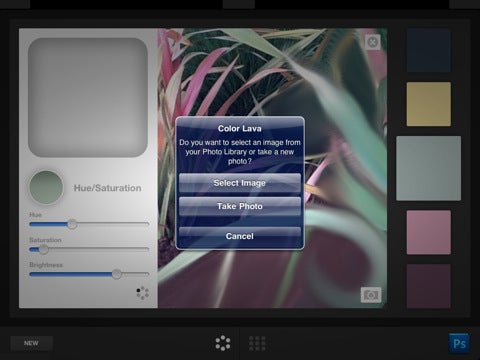Switch to the grid swatches view
Viewport: 480px width, 360px height.
(x=257, y=343)
